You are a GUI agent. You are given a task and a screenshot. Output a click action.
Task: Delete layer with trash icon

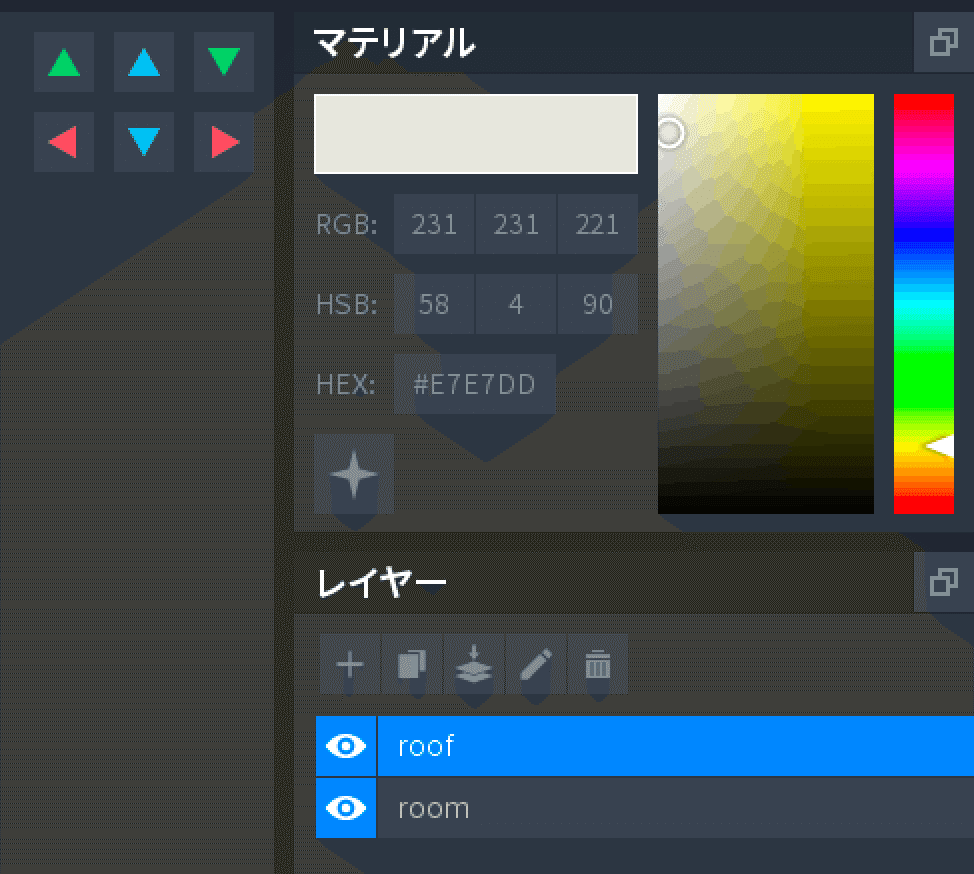pos(598,664)
